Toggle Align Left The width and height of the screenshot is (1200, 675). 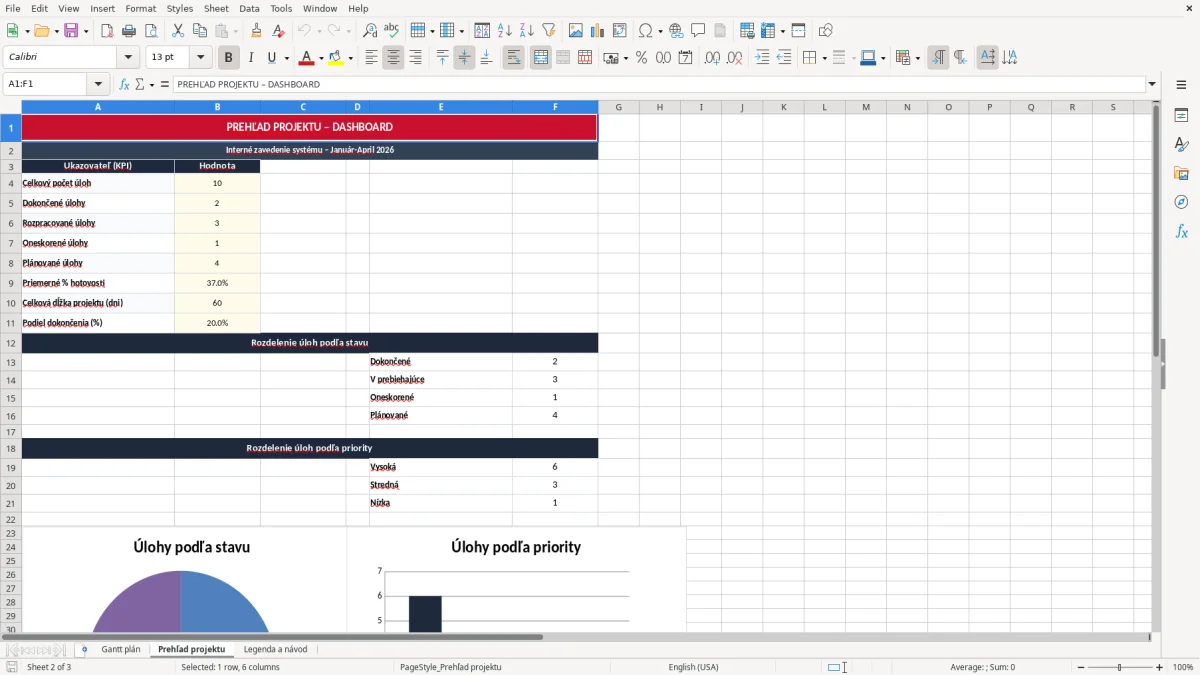371,58
